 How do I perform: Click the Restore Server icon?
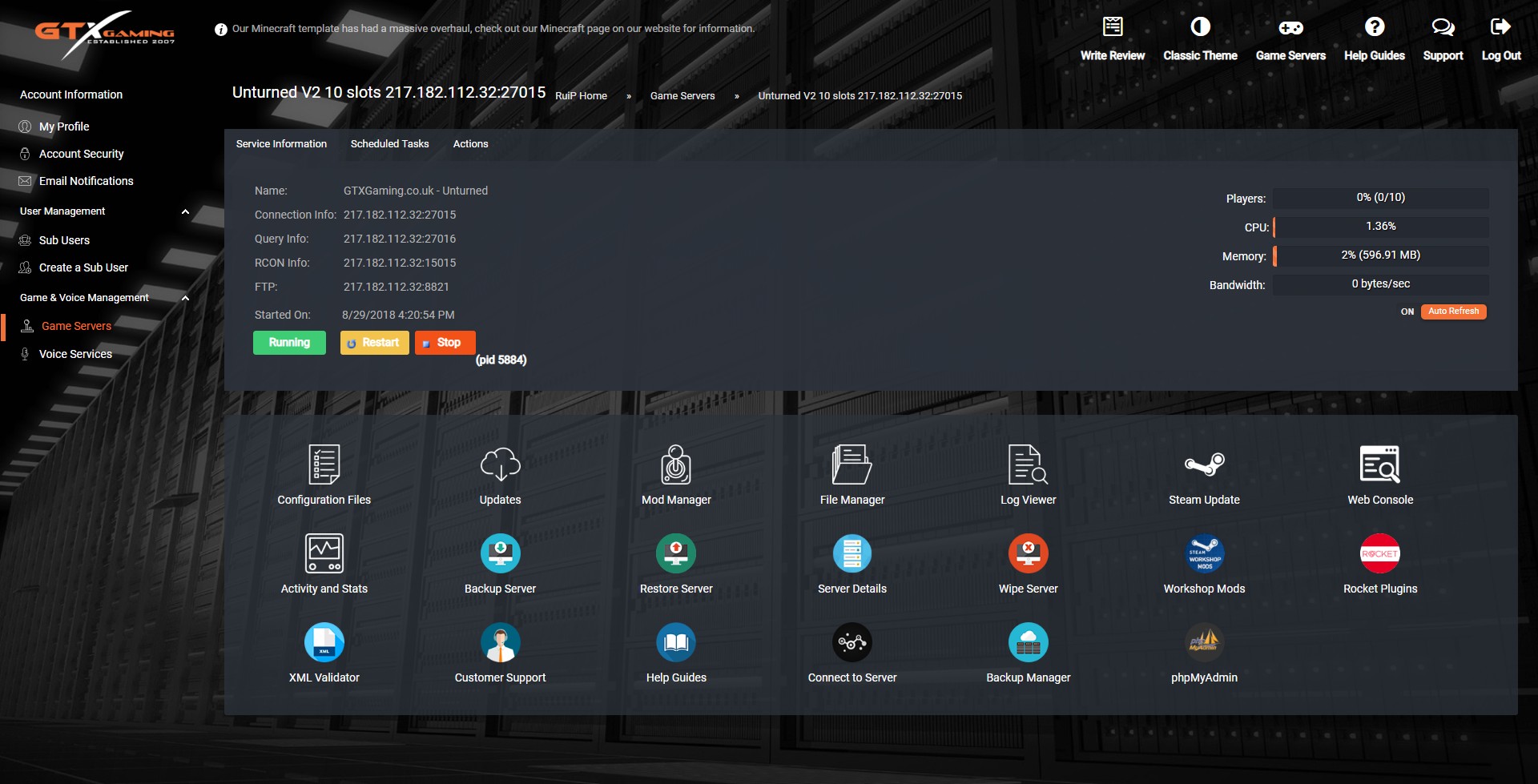tap(676, 553)
